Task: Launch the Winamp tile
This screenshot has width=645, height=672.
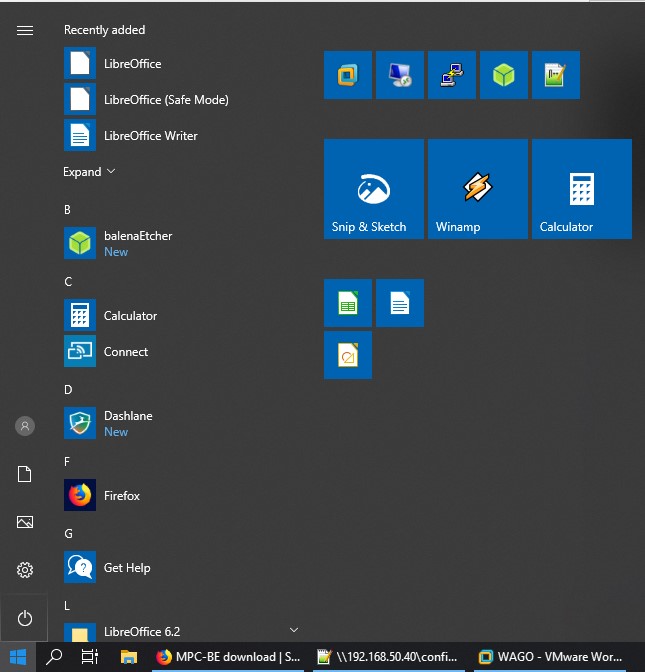Action: tap(478, 189)
